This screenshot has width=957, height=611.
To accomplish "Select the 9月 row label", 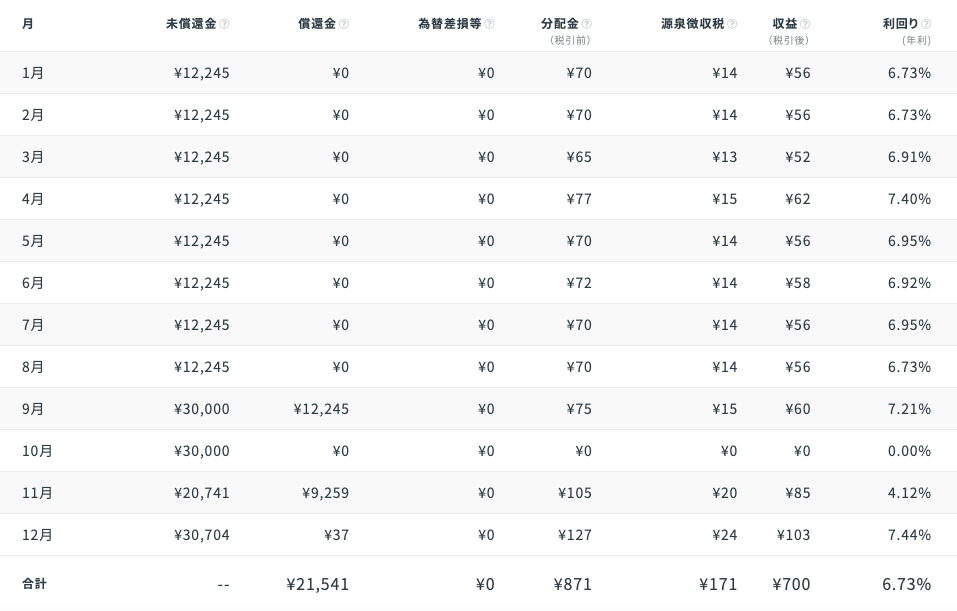I will 33,409.
